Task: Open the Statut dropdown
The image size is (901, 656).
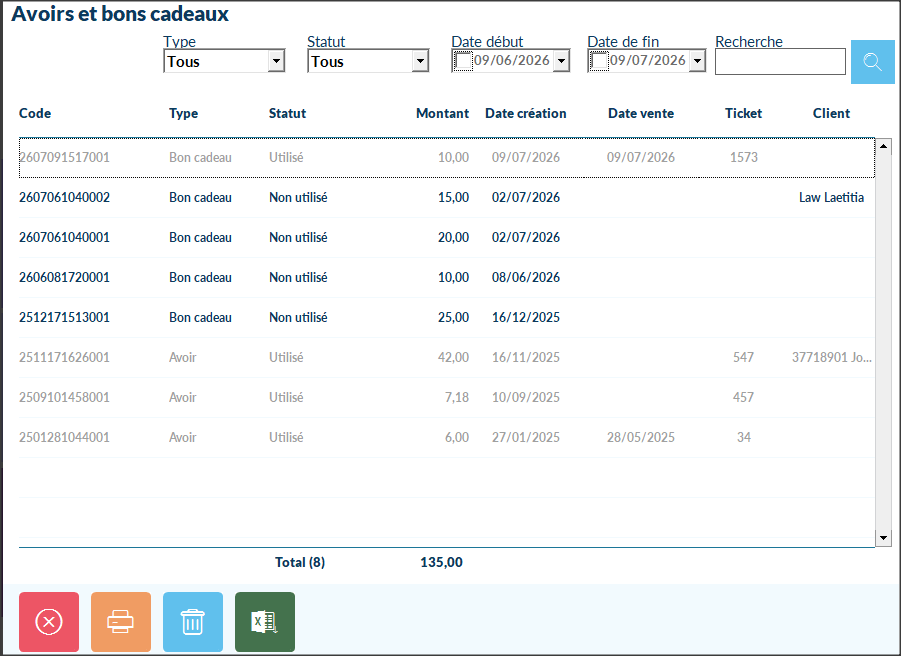Action: tap(368, 61)
